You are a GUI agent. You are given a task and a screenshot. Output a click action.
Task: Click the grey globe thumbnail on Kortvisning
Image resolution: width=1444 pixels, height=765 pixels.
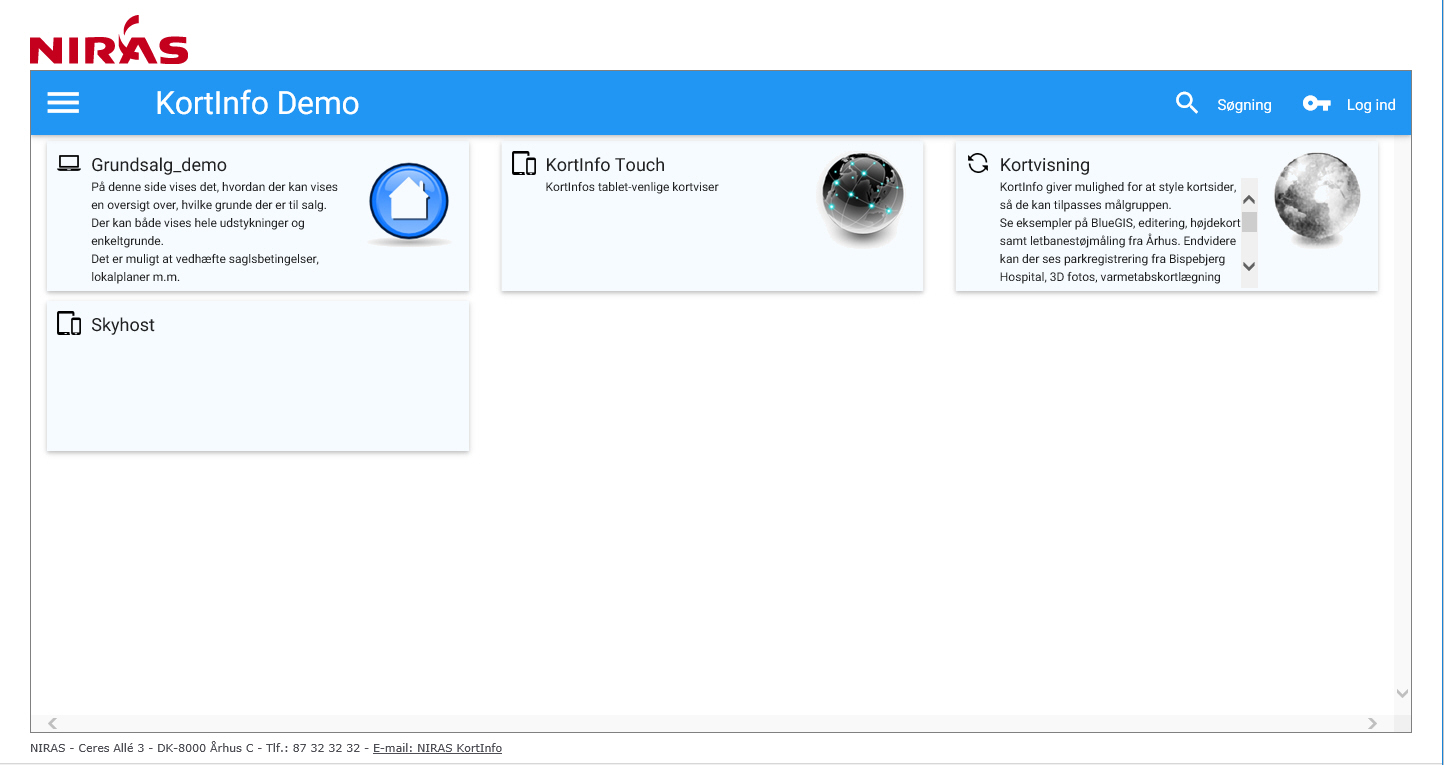pos(1317,198)
